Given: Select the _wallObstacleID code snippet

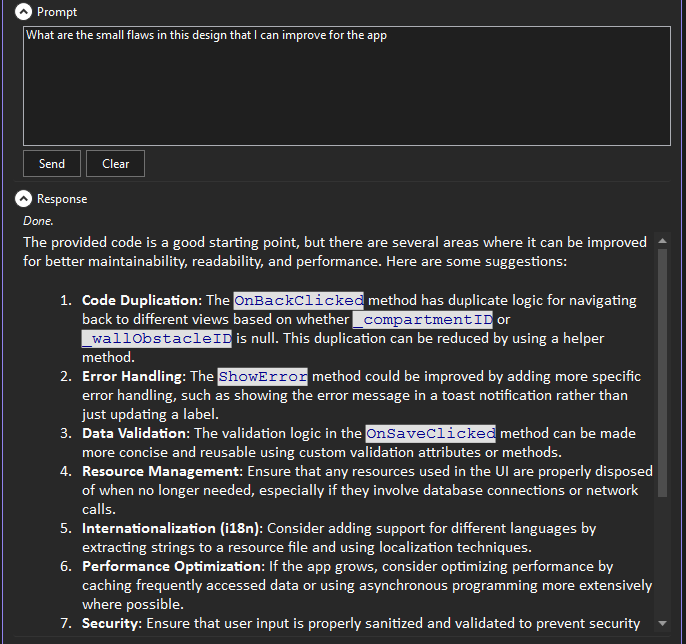Looking at the screenshot, I should tap(157, 338).
